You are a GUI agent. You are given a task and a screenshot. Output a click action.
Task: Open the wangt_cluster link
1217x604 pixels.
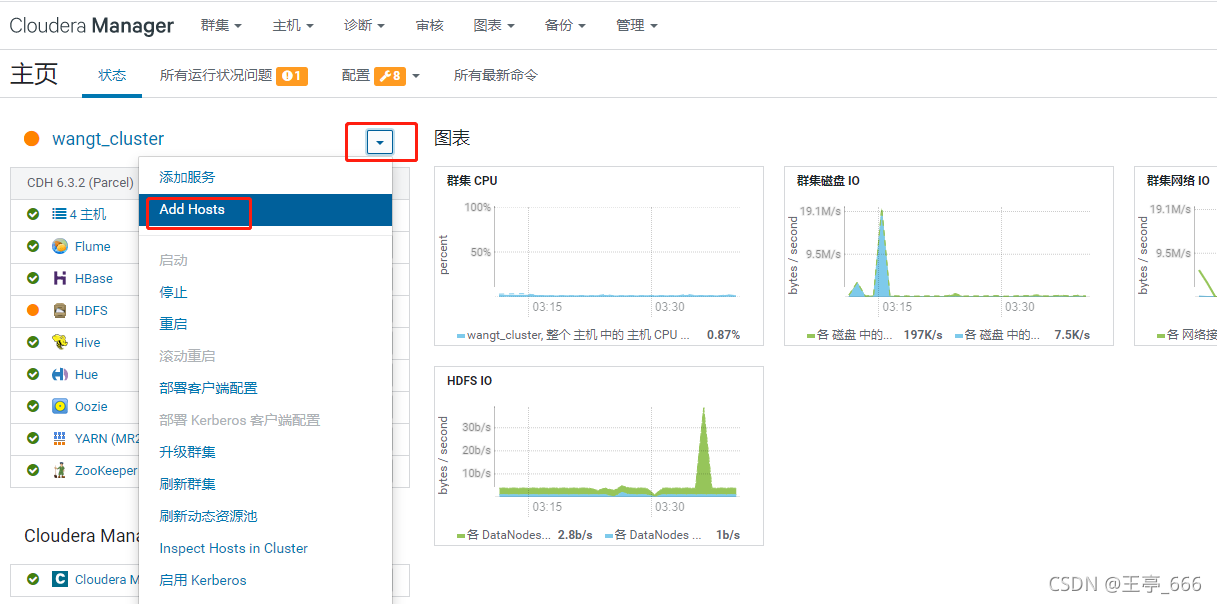(108, 139)
